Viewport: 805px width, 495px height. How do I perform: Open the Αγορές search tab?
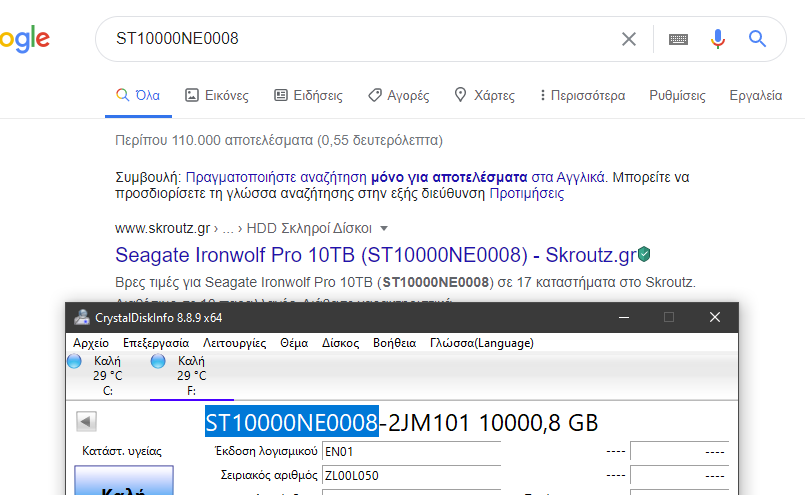click(x=398, y=96)
